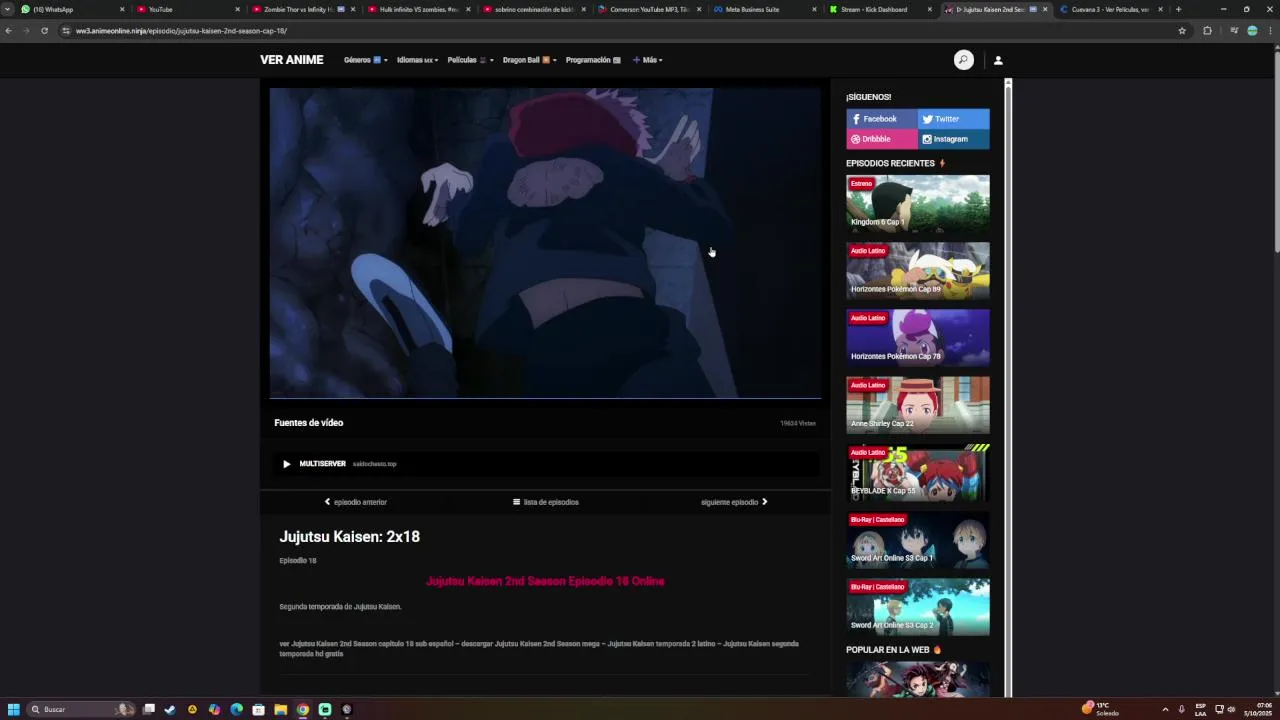Open Horizontes Pokémon Cap 78 thumbnail
The height and width of the screenshot is (720, 1280).
coord(918,337)
